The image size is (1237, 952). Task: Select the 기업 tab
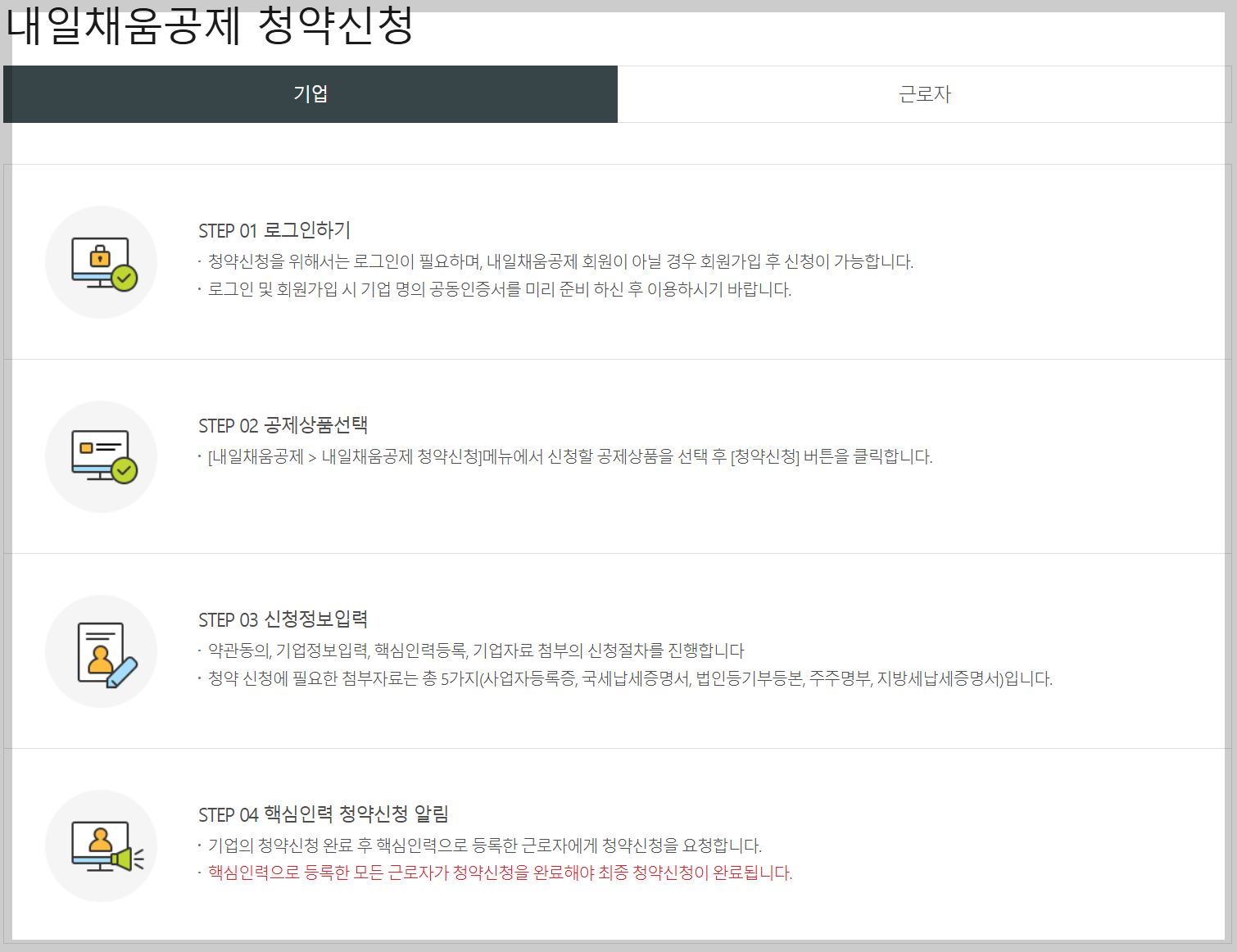click(310, 93)
